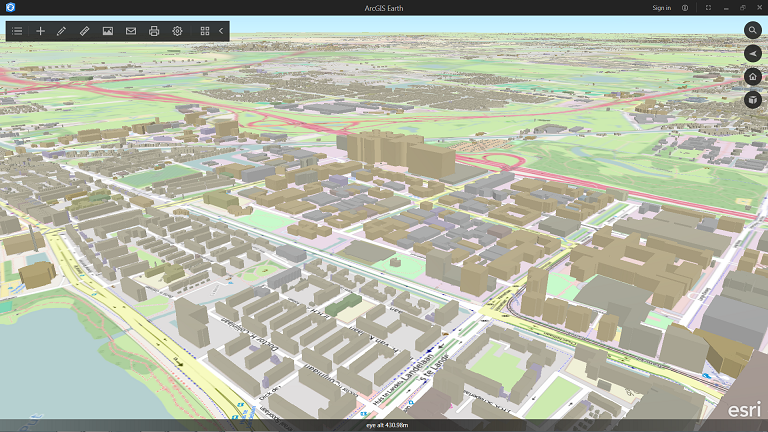Restore down the ArcGIS Earth window
The width and height of the screenshot is (768, 432).
pos(743,8)
